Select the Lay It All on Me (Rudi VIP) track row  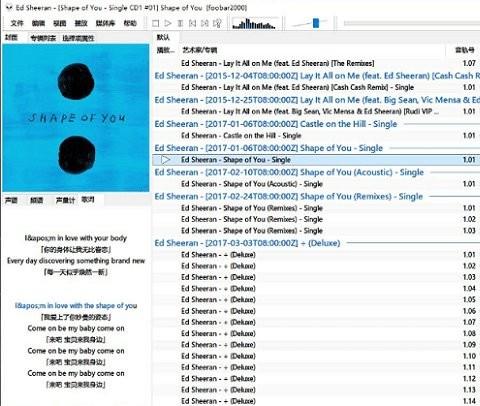pos(316,111)
